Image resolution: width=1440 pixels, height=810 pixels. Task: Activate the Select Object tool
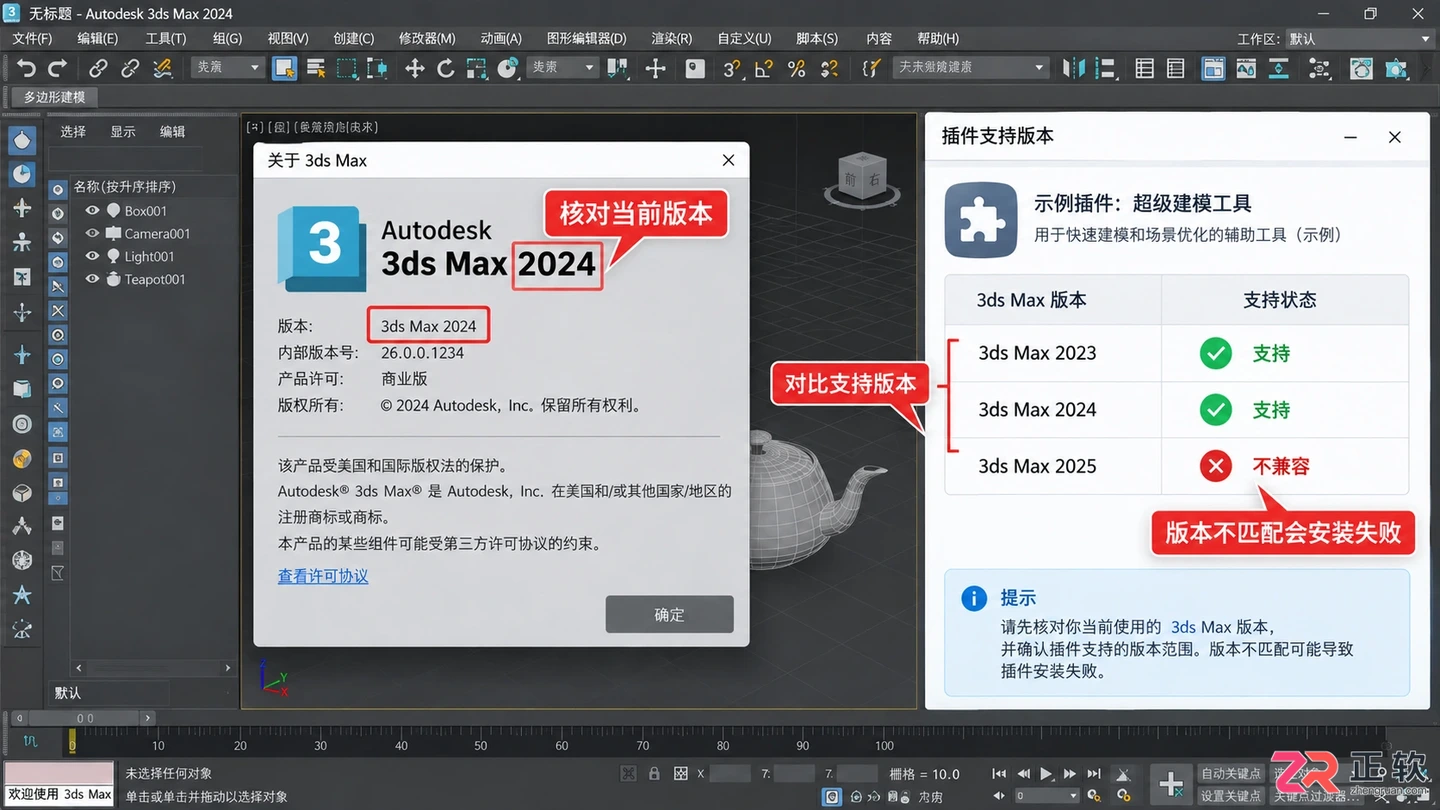284,68
